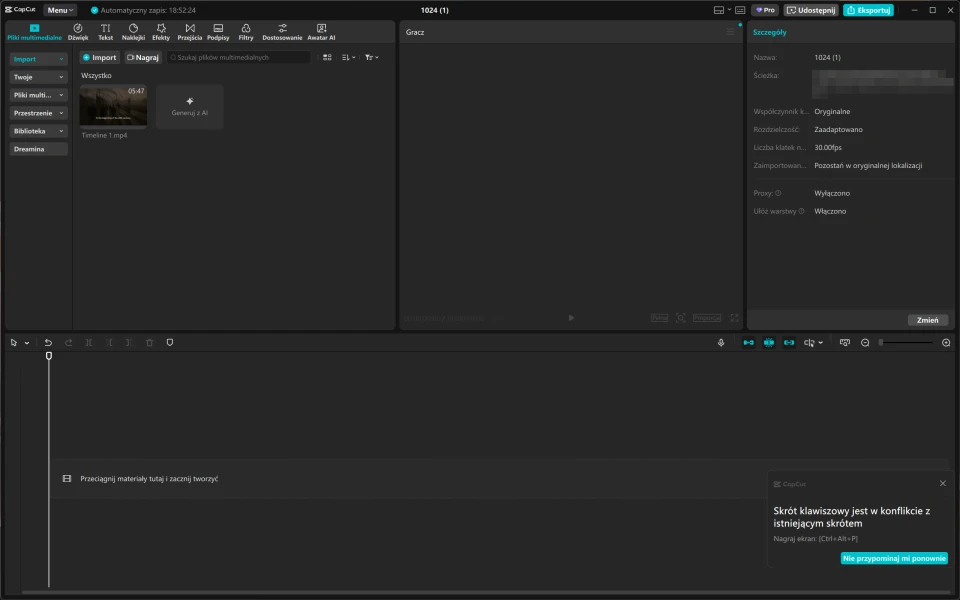Image resolution: width=960 pixels, height=600 pixels.
Task: Click the microphone voiceover record icon
Action: 721,343
